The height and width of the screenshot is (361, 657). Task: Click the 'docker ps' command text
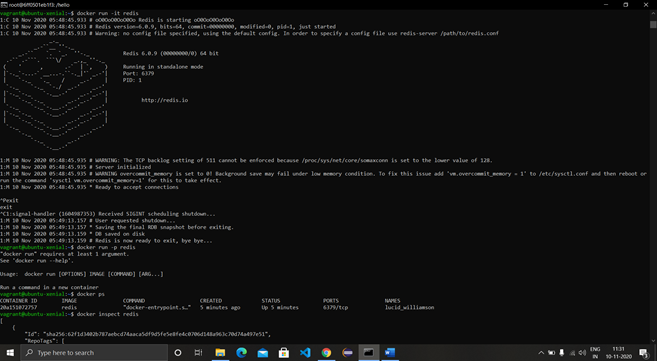coord(91,294)
